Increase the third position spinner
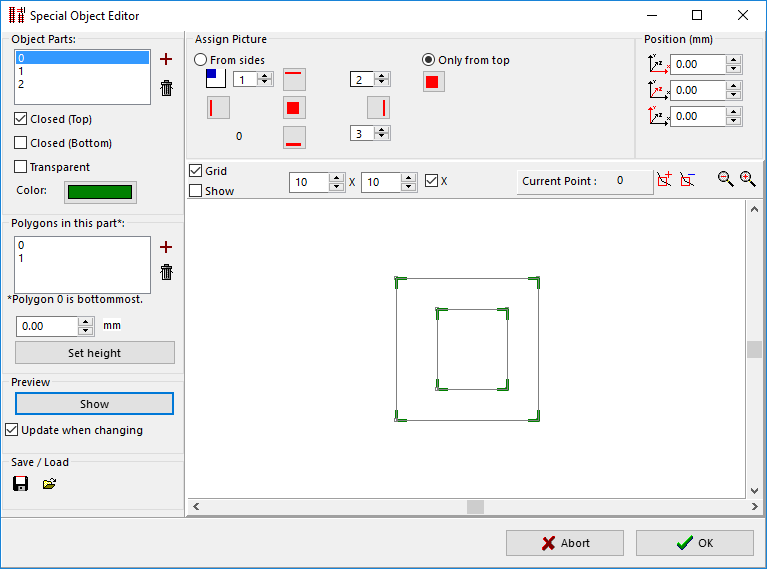Viewport: 767px width, 569px height. coord(733,112)
